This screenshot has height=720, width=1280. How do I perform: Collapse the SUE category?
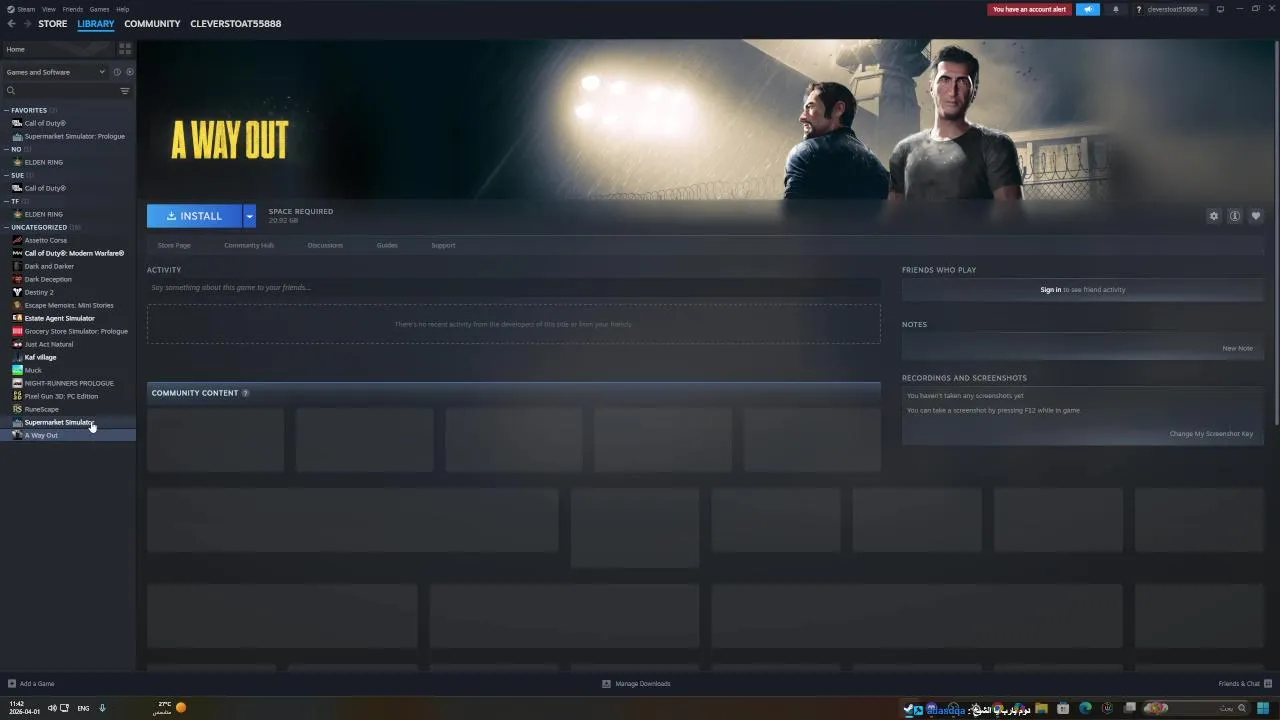(6, 175)
